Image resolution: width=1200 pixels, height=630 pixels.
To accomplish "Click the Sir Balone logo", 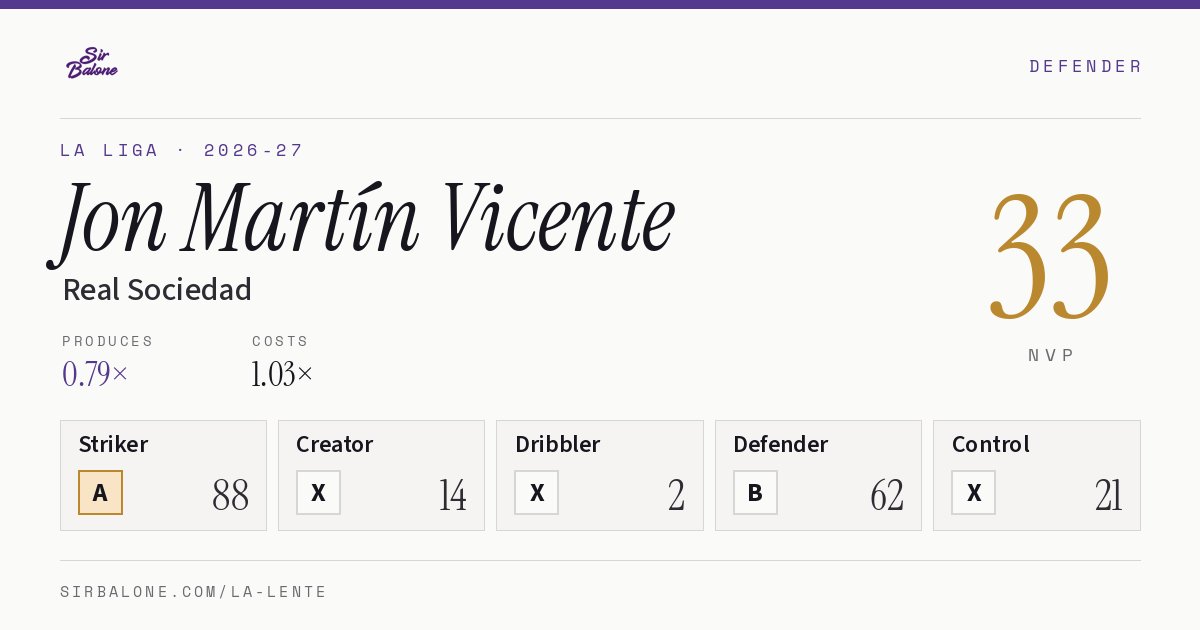I will click(92, 63).
